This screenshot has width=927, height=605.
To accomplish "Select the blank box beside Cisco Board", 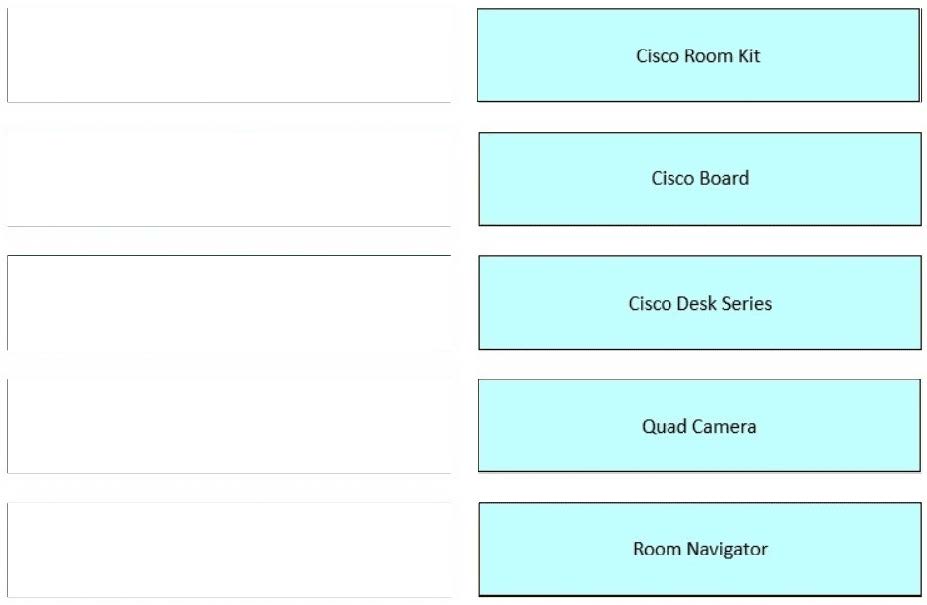I will (x=228, y=179).
